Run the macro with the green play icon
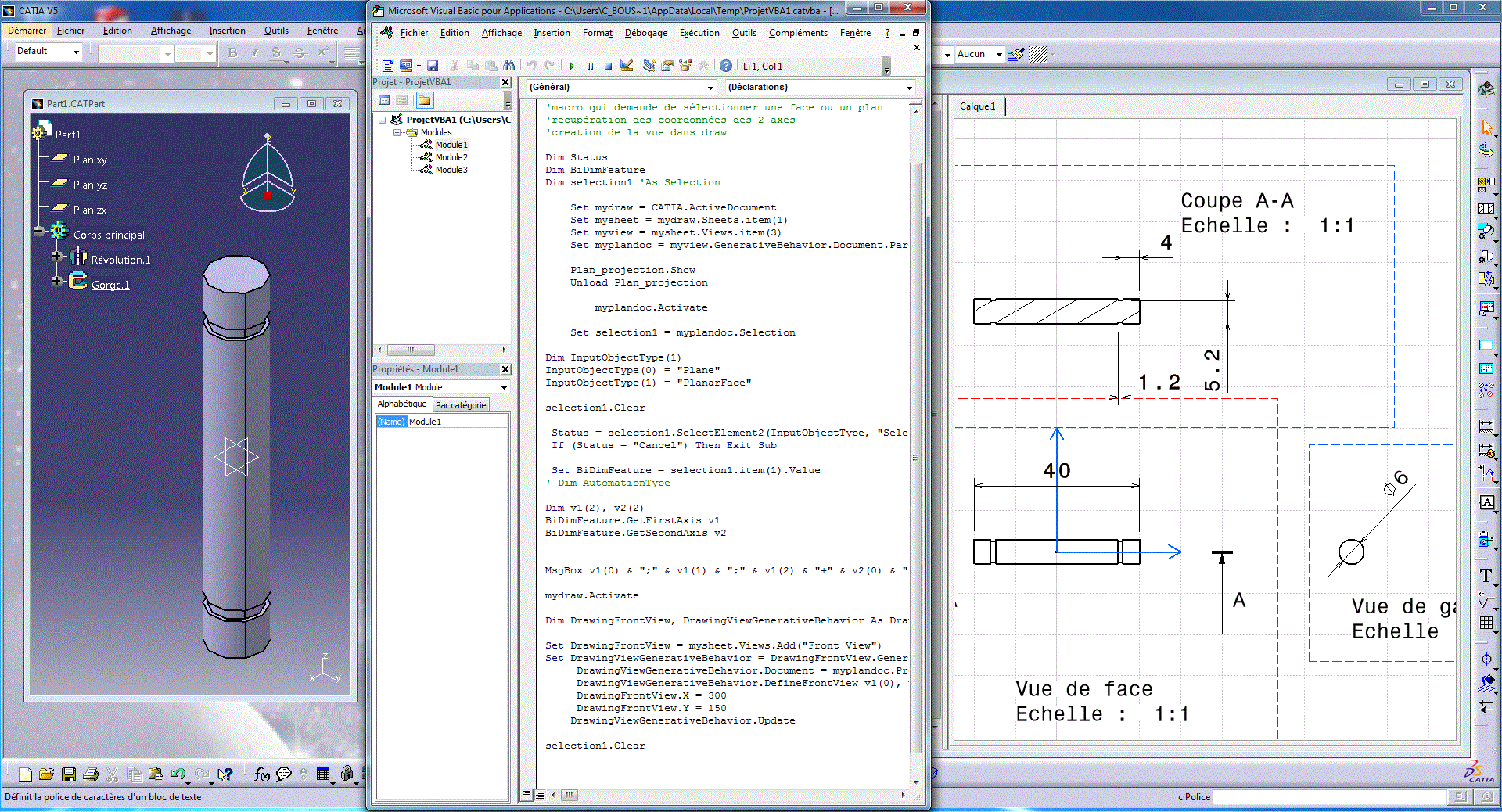The image size is (1502, 812). [x=572, y=66]
